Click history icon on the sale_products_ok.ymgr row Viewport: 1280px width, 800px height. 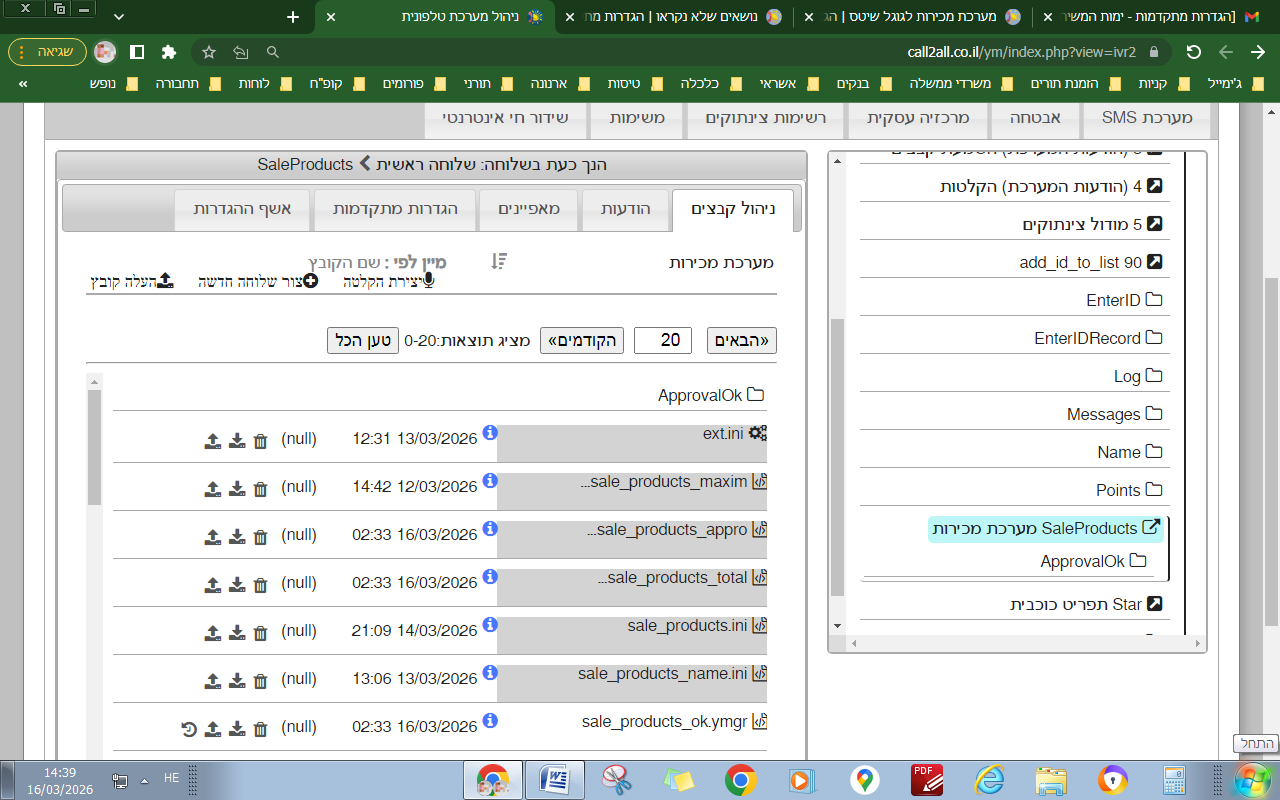[189, 729]
